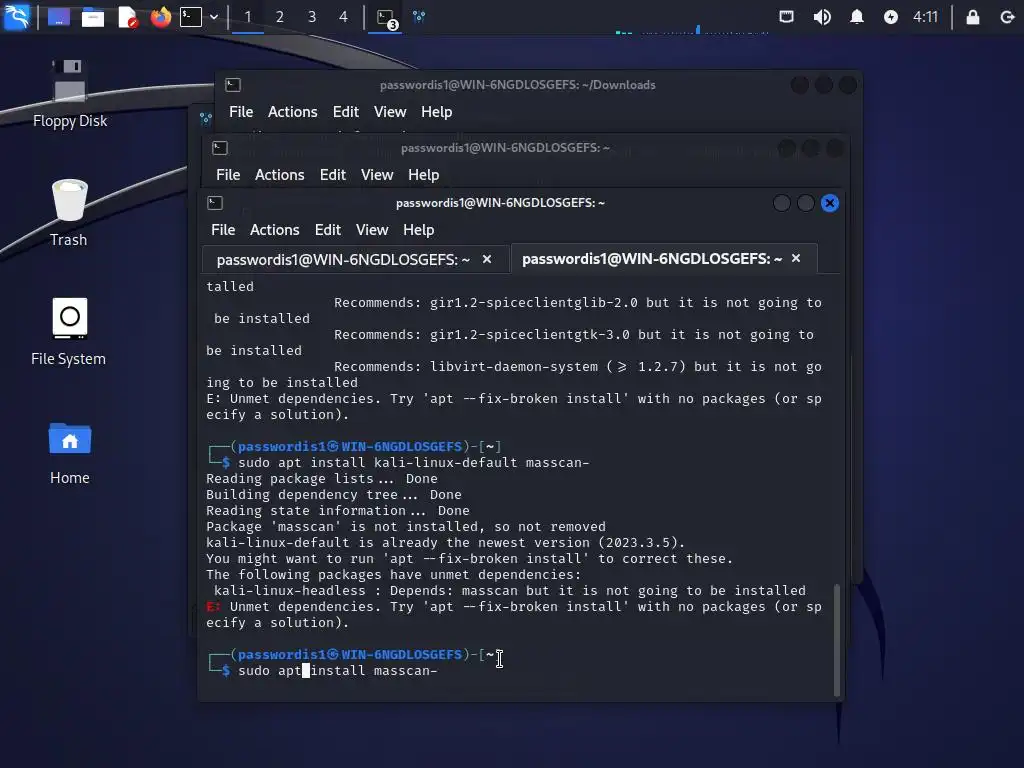This screenshot has height=768, width=1024.
Task: Click Downloads terminal window title icon
Action: click(233, 85)
